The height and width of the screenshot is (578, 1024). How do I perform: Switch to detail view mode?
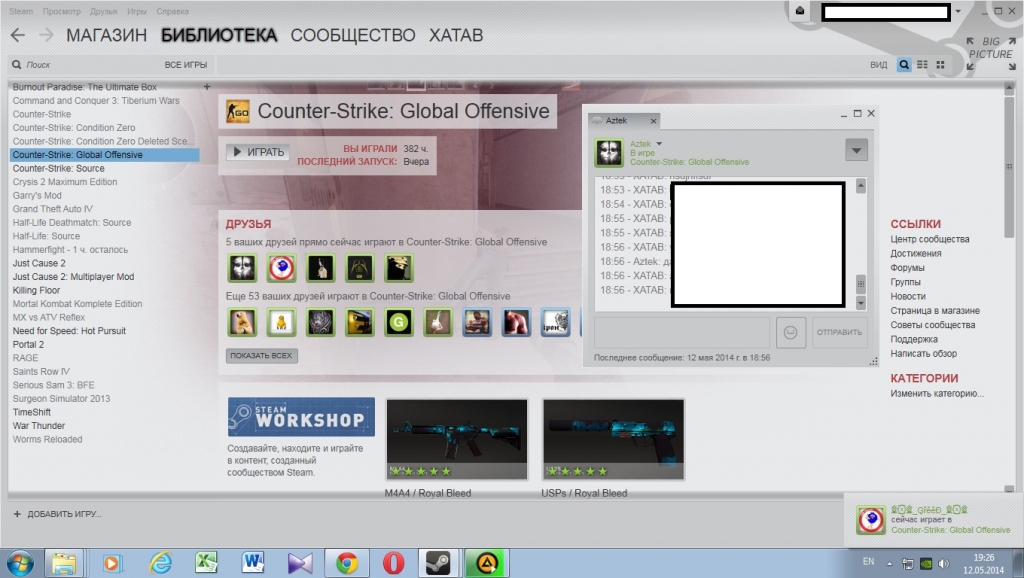pyautogui.click(x=904, y=65)
